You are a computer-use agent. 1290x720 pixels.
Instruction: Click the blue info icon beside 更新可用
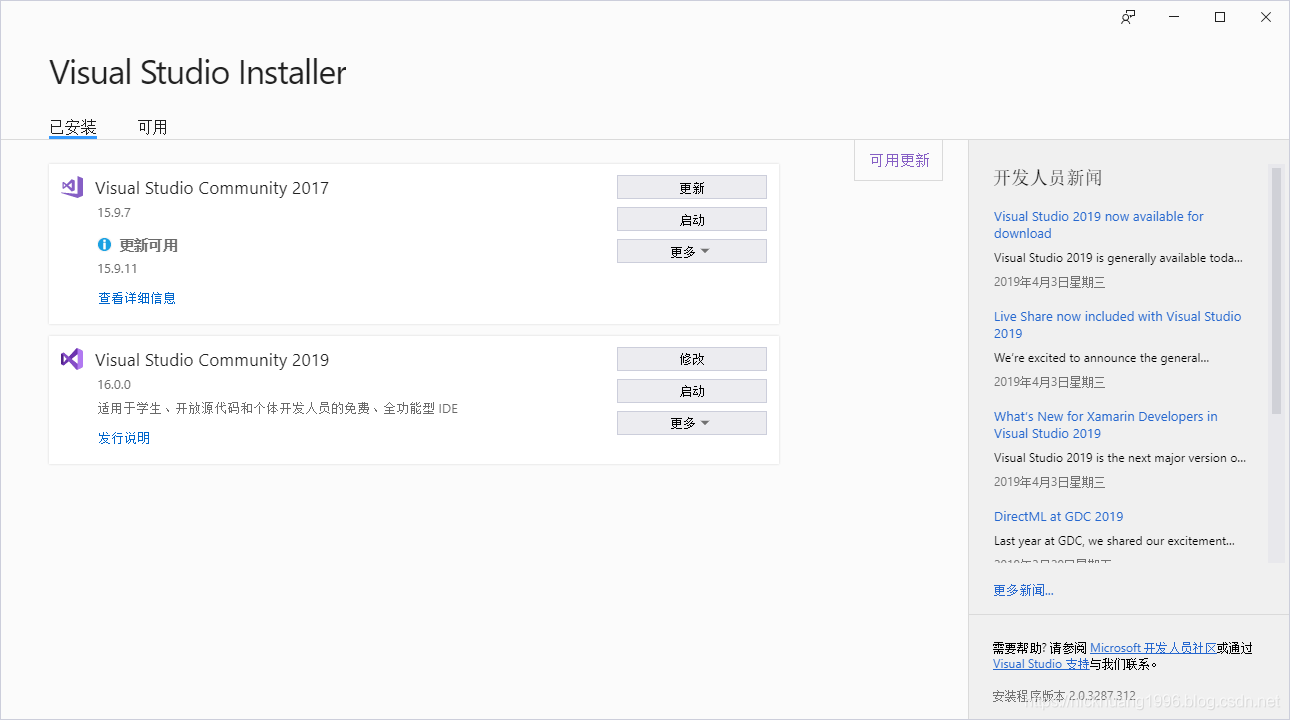pyautogui.click(x=105, y=245)
